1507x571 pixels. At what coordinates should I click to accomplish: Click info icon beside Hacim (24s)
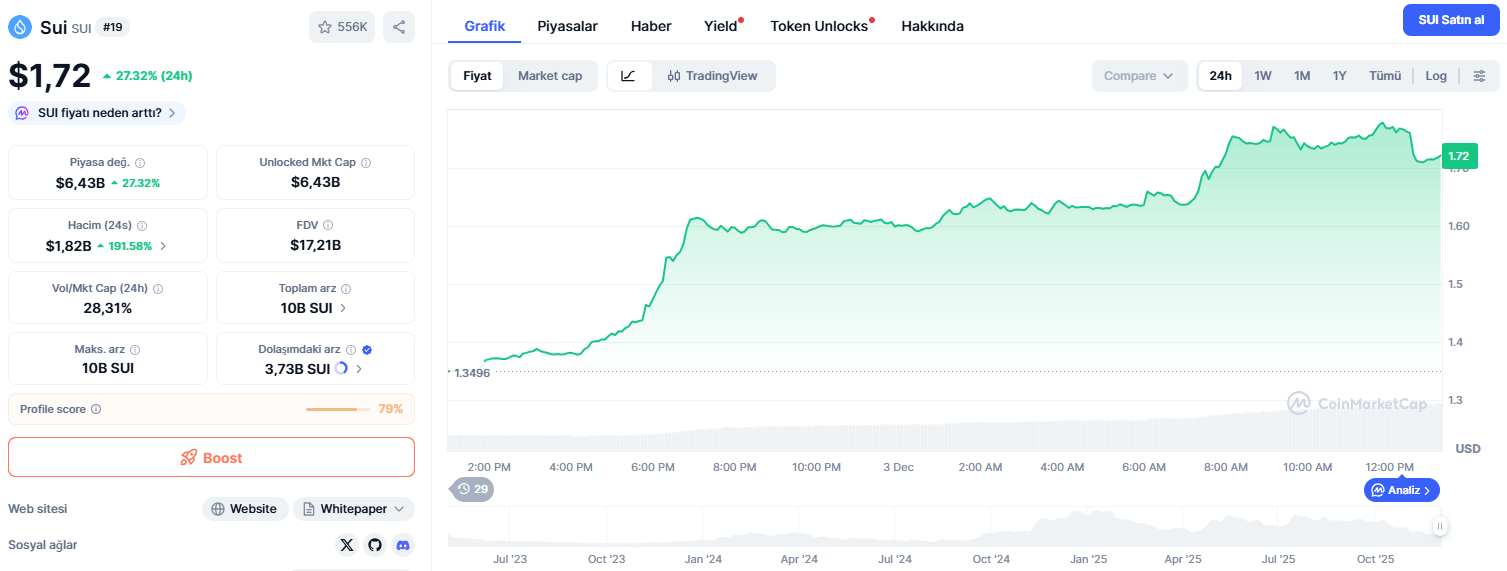(142, 225)
